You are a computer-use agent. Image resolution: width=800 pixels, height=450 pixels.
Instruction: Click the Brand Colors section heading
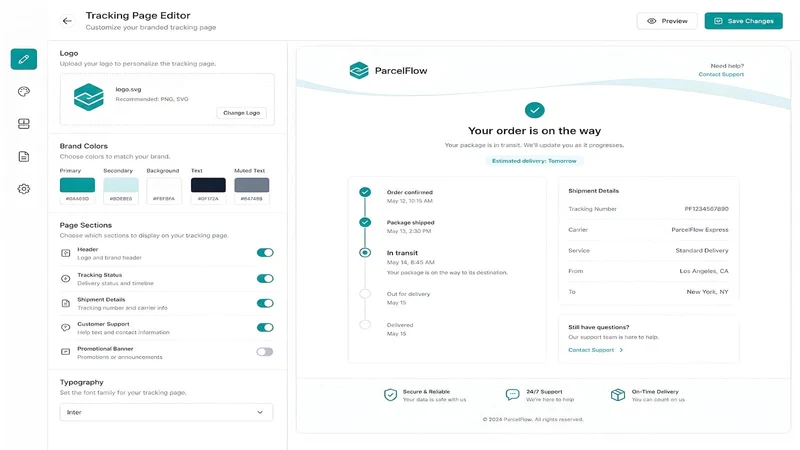(x=84, y=146)
